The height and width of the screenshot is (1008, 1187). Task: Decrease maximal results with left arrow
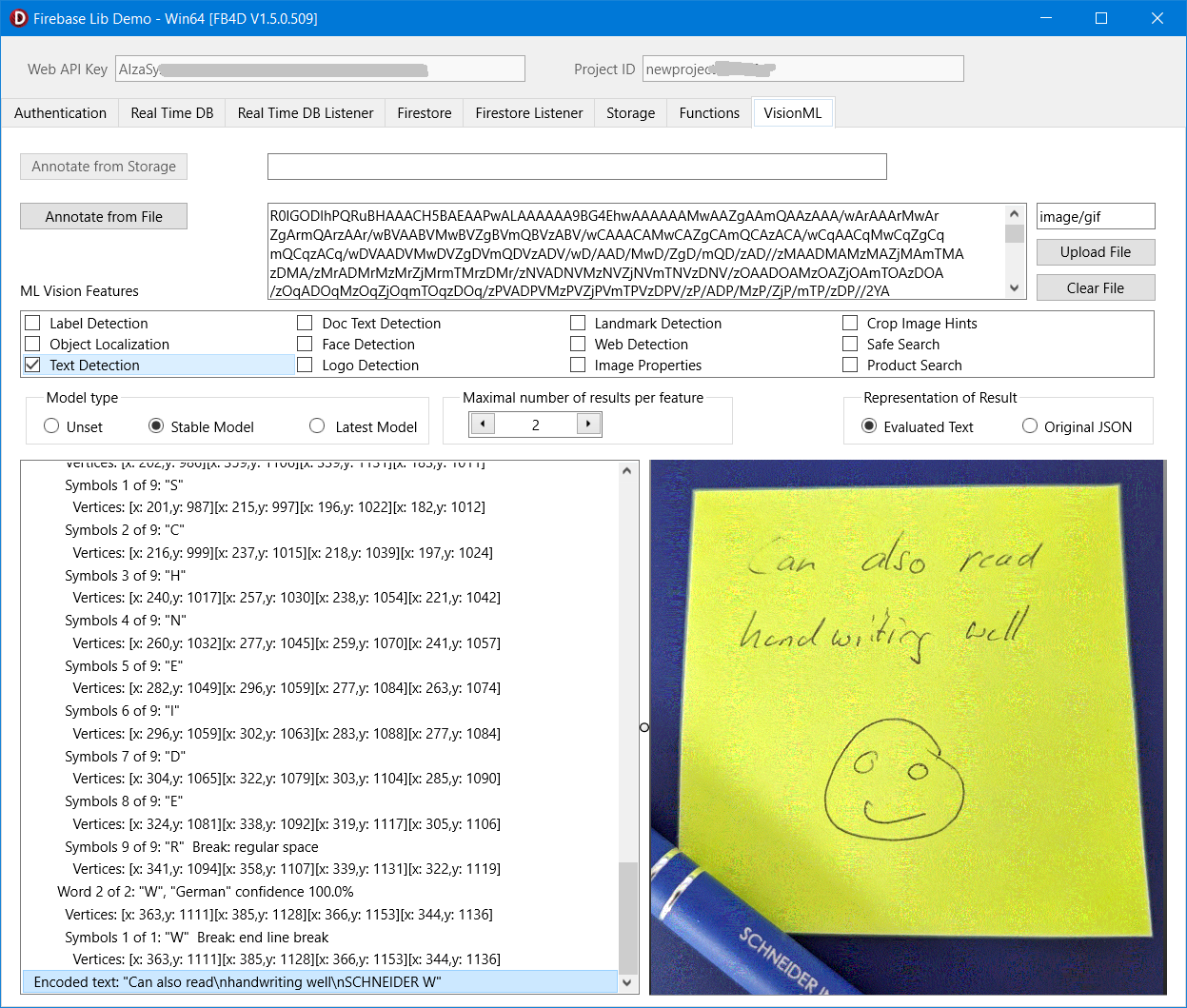(x=484, y=425)
